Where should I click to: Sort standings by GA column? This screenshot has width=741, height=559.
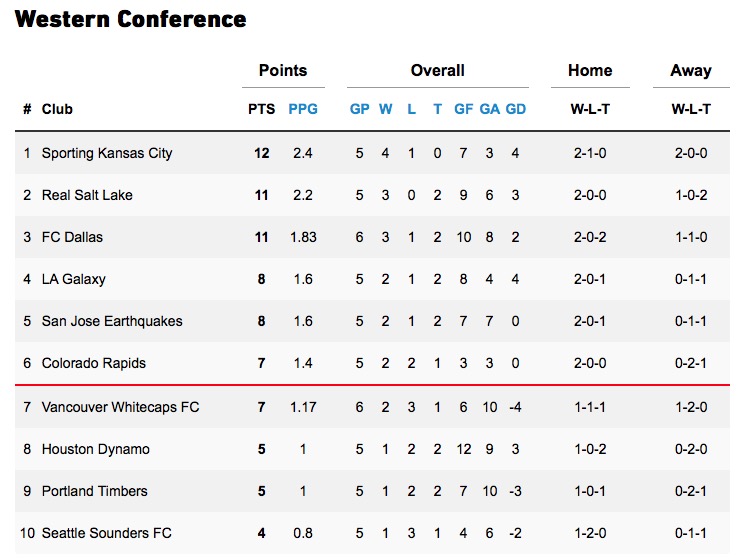click(x=490, y=109)
